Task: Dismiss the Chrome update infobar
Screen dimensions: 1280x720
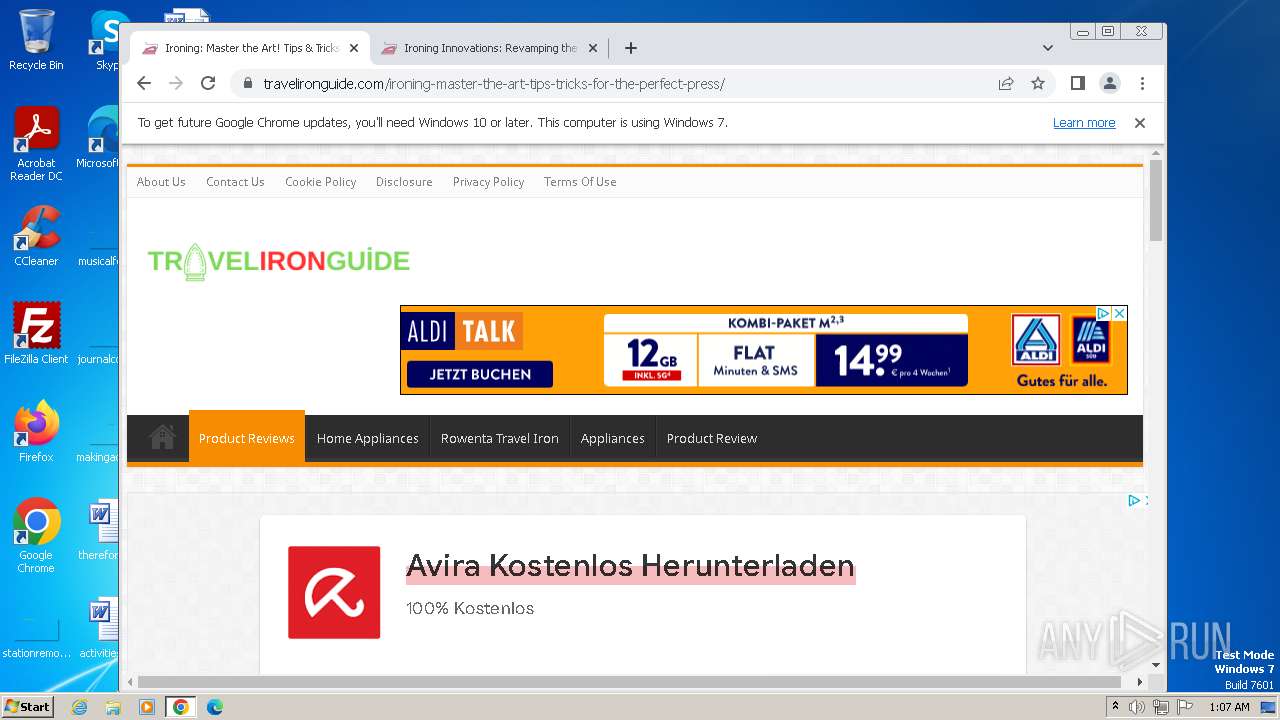Action: (x=1139, y=123)
